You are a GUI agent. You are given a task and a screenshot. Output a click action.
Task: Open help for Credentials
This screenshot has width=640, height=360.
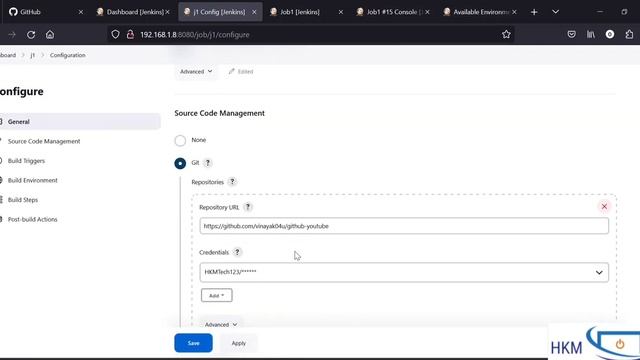[x=237, y=252]
